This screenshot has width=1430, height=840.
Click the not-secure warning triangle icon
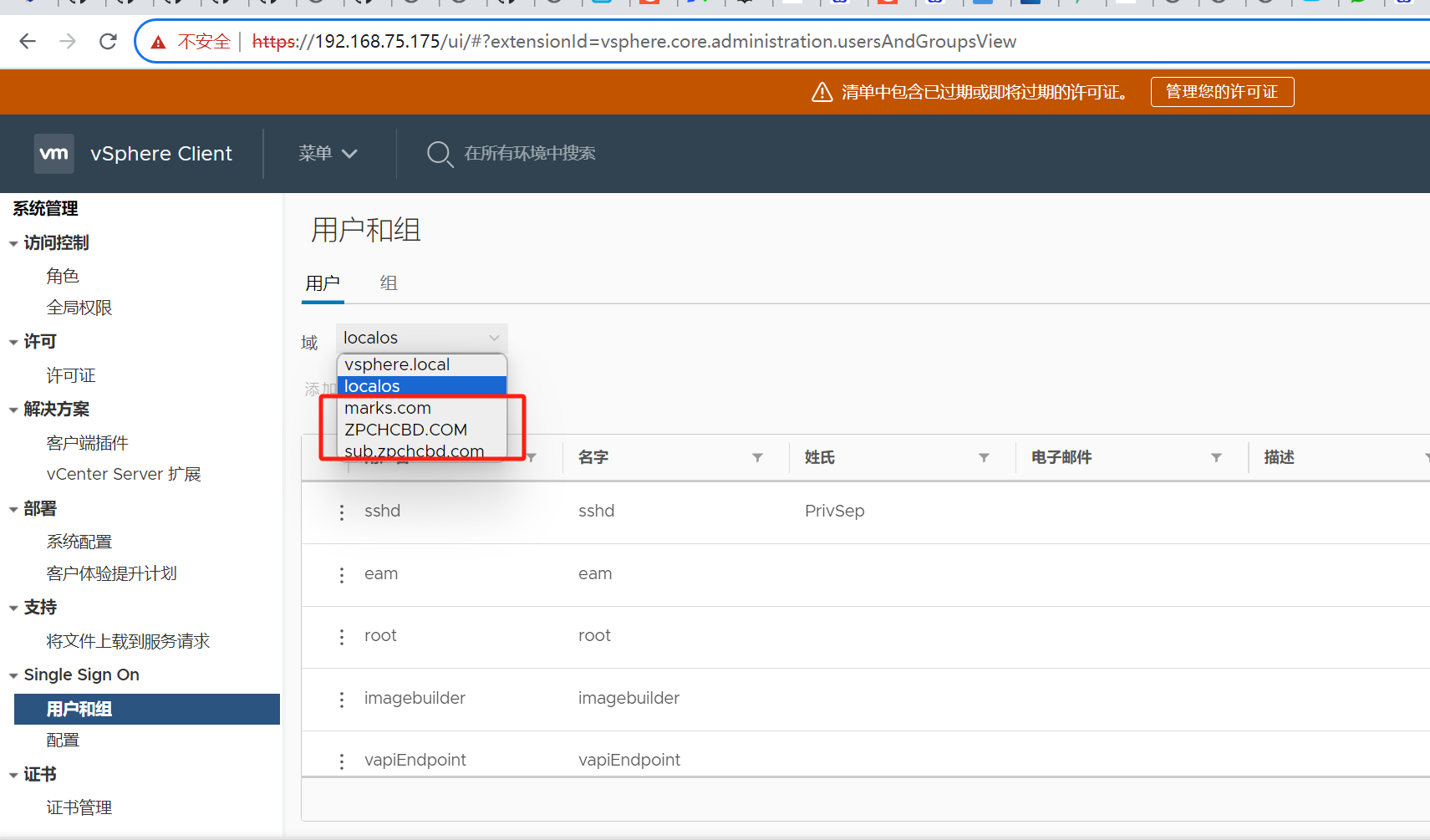tap(159, 42)
